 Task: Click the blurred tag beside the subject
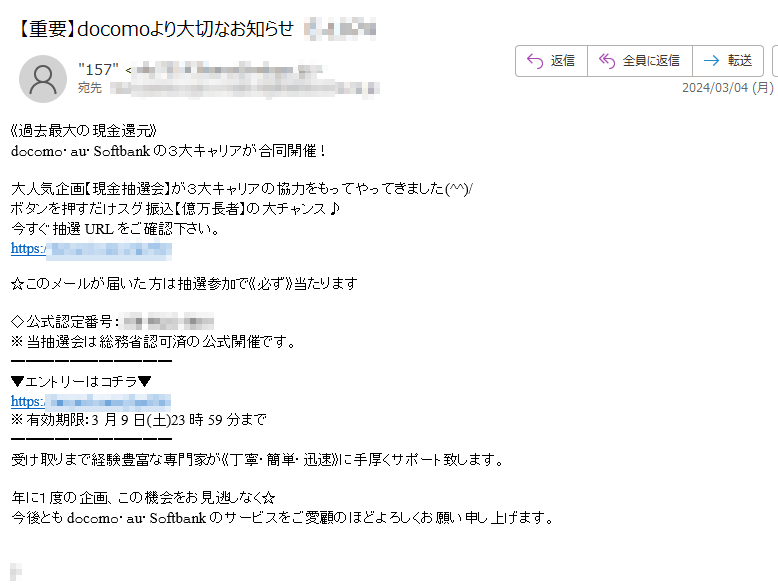click(340, 28)
